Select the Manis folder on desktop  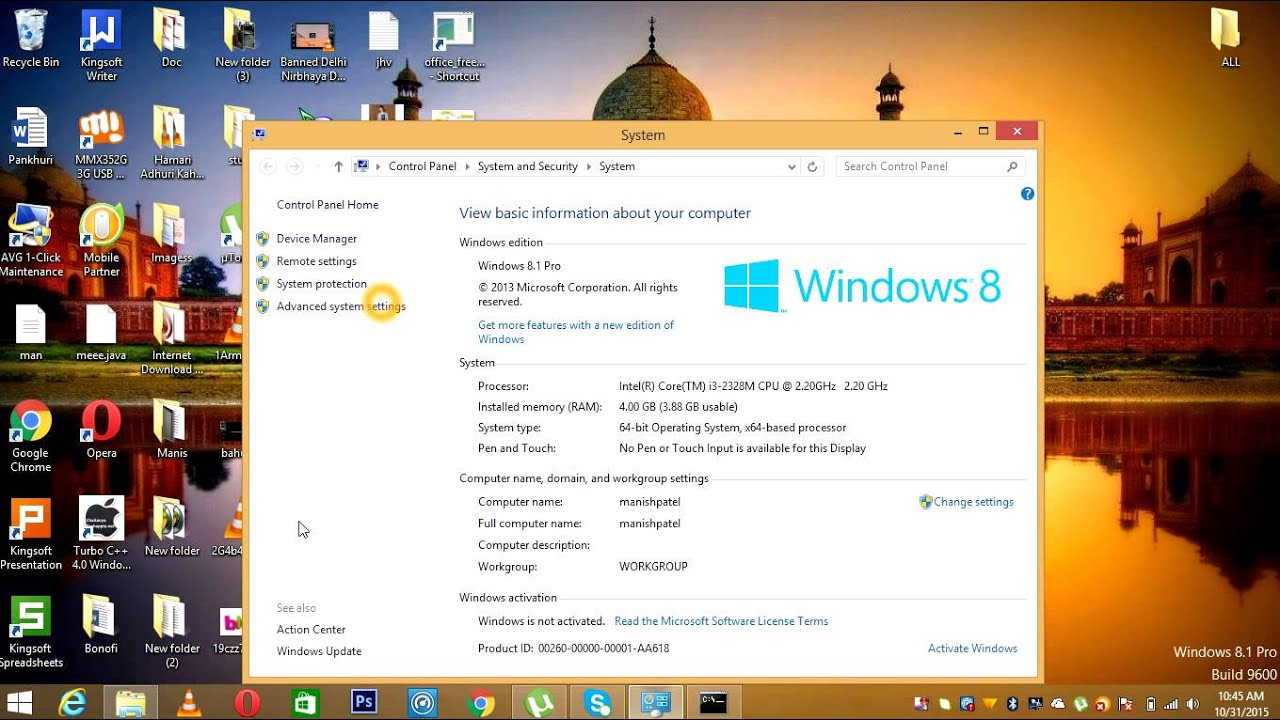point(171,430)
